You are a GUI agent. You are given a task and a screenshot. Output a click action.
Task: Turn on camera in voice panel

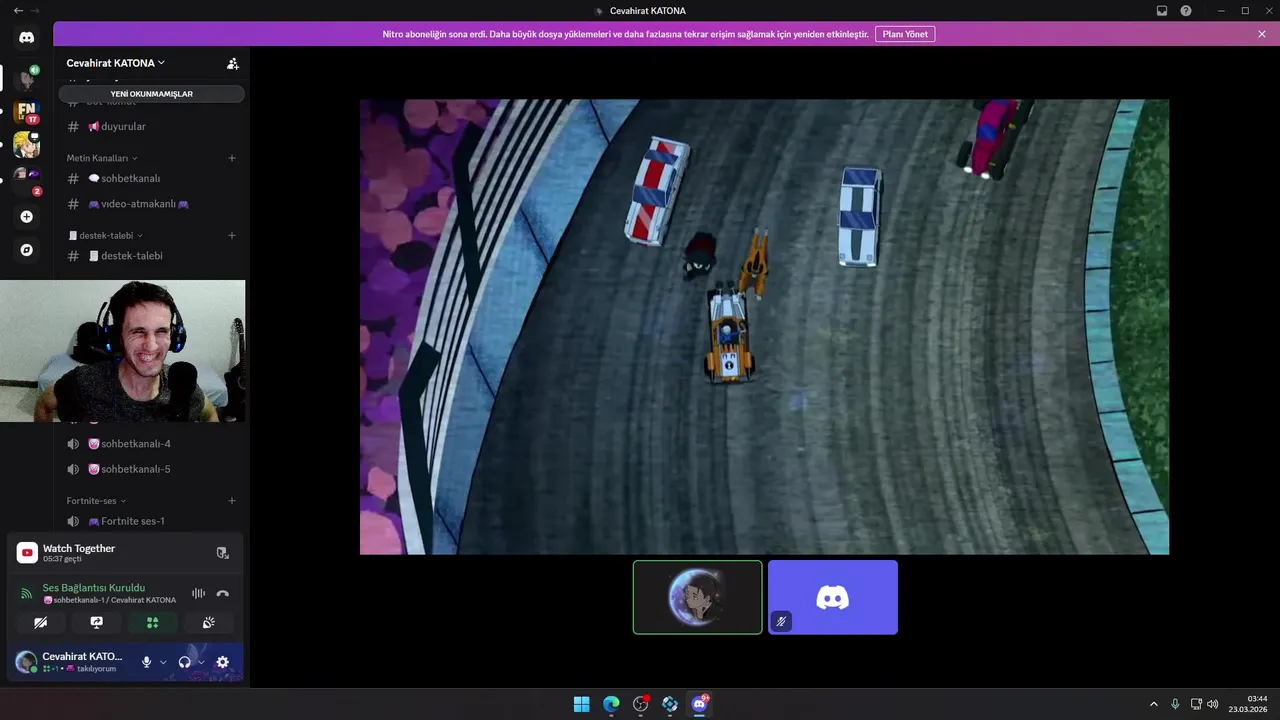(40, 622)
